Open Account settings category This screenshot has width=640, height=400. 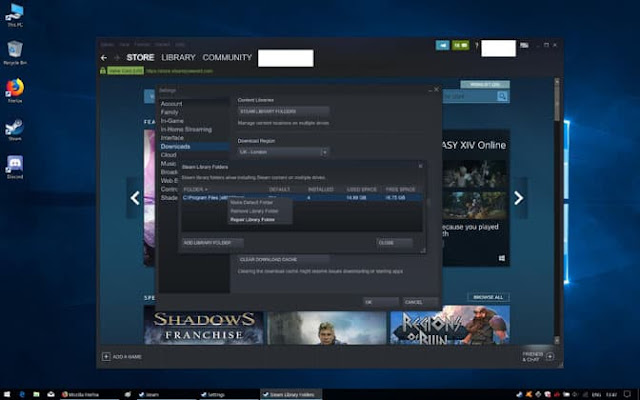tap(171, 104)
